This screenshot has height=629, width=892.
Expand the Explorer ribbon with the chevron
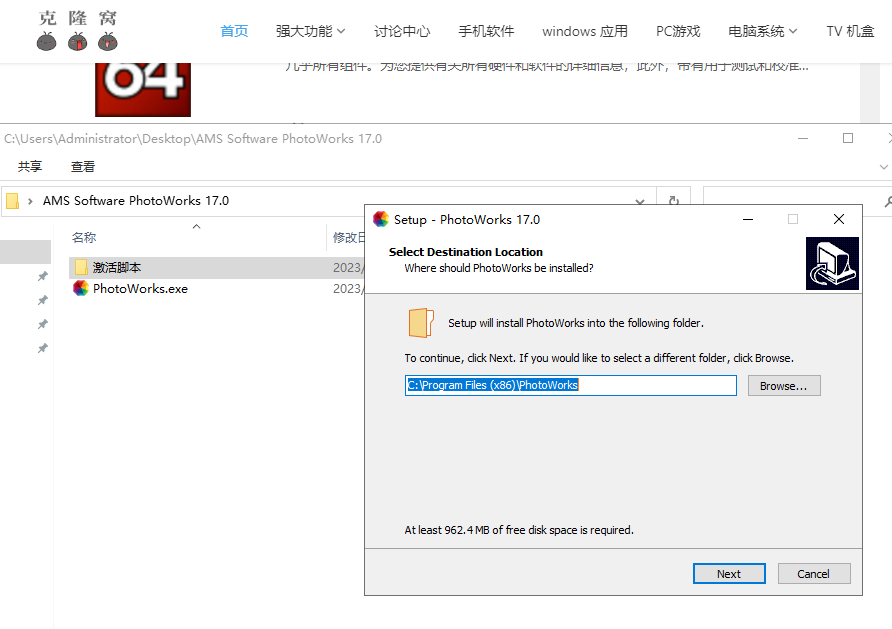pos(883,167)
